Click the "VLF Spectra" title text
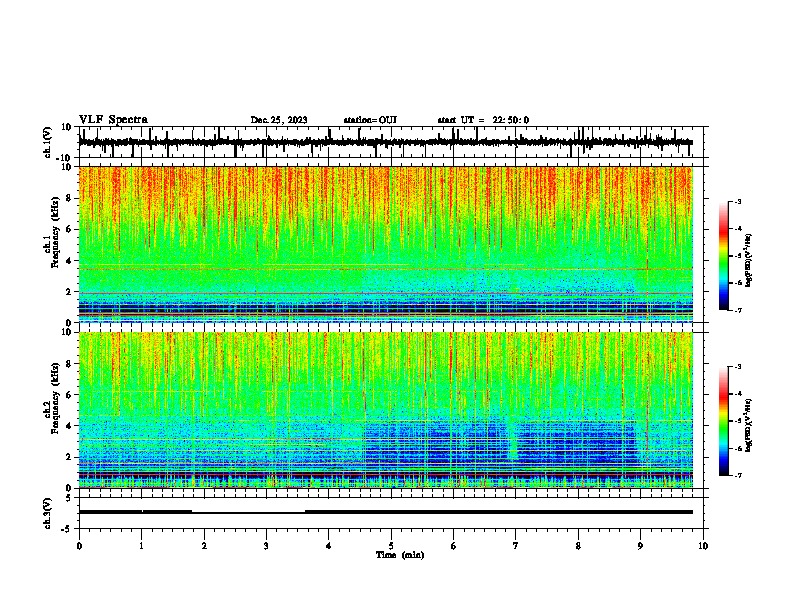The width and height of the screenshot is (792, 612). point(113,120)
